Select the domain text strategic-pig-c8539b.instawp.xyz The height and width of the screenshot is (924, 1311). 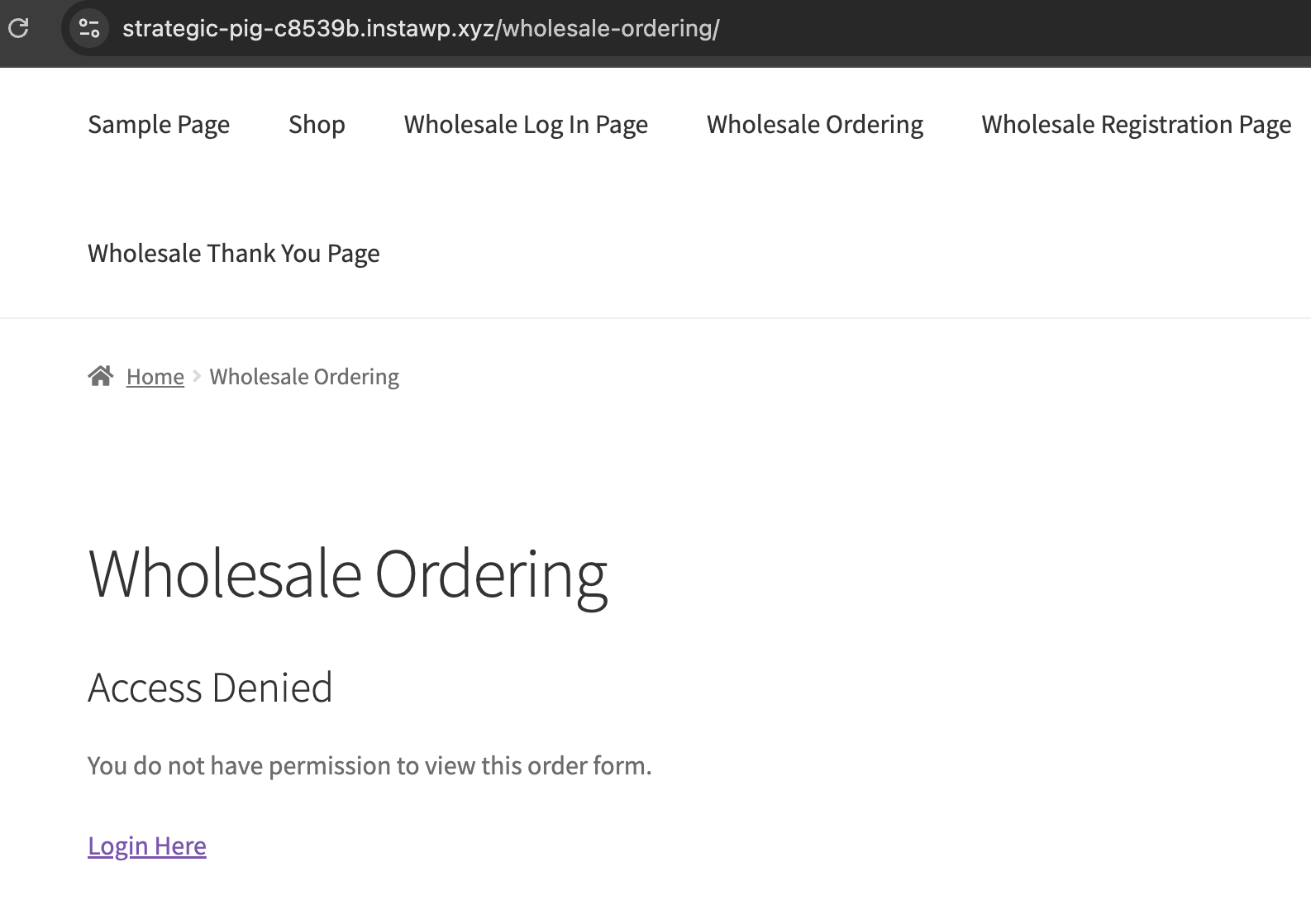(x=308, y=28)
